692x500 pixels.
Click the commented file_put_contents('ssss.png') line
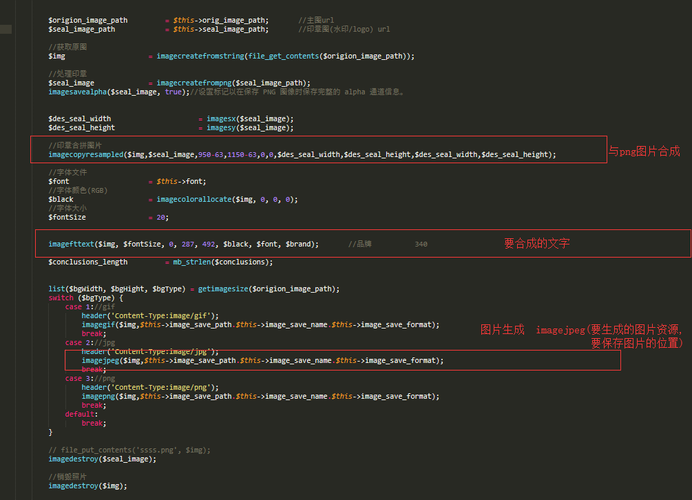(x=129, y=450)
